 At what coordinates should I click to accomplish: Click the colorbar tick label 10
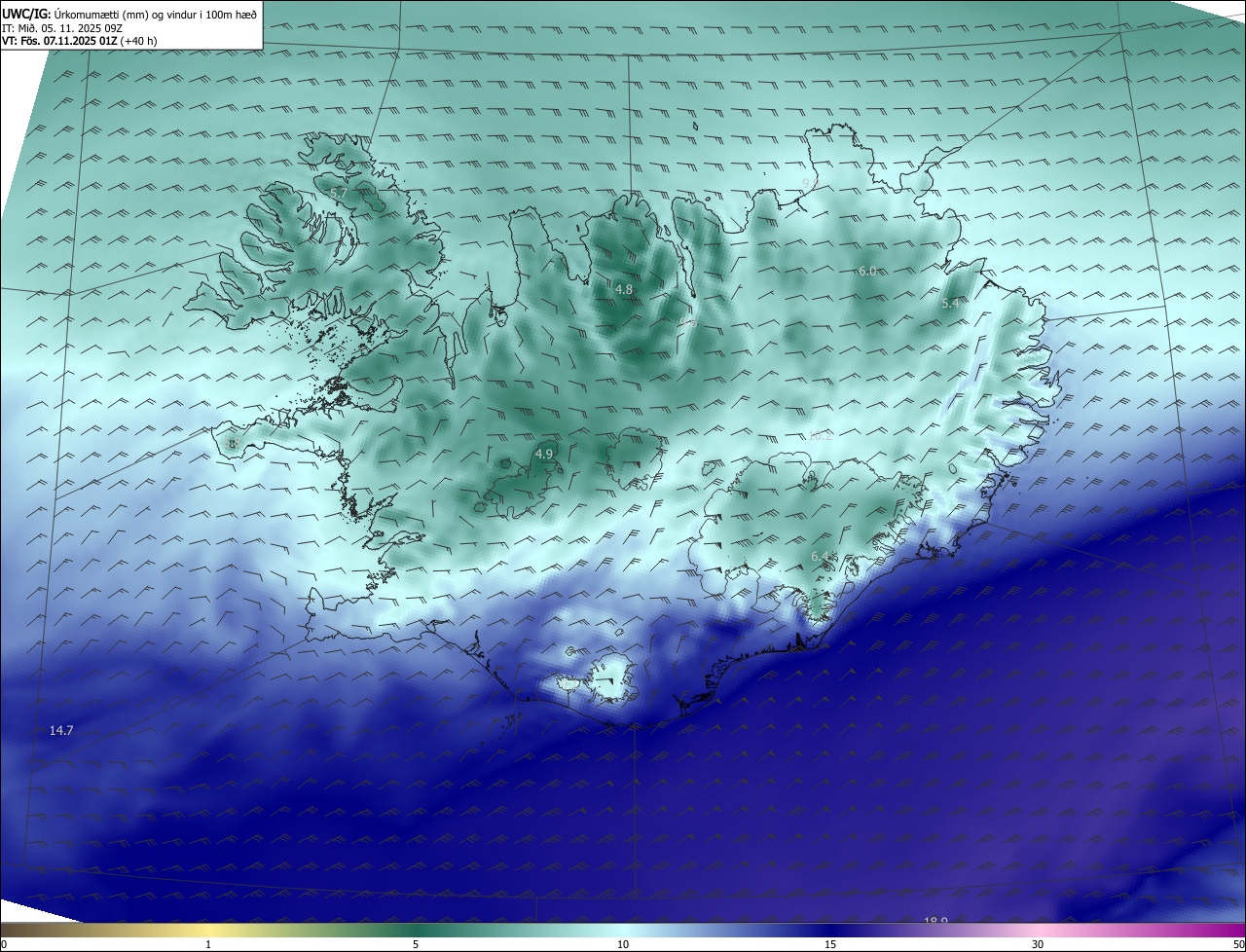623,944
